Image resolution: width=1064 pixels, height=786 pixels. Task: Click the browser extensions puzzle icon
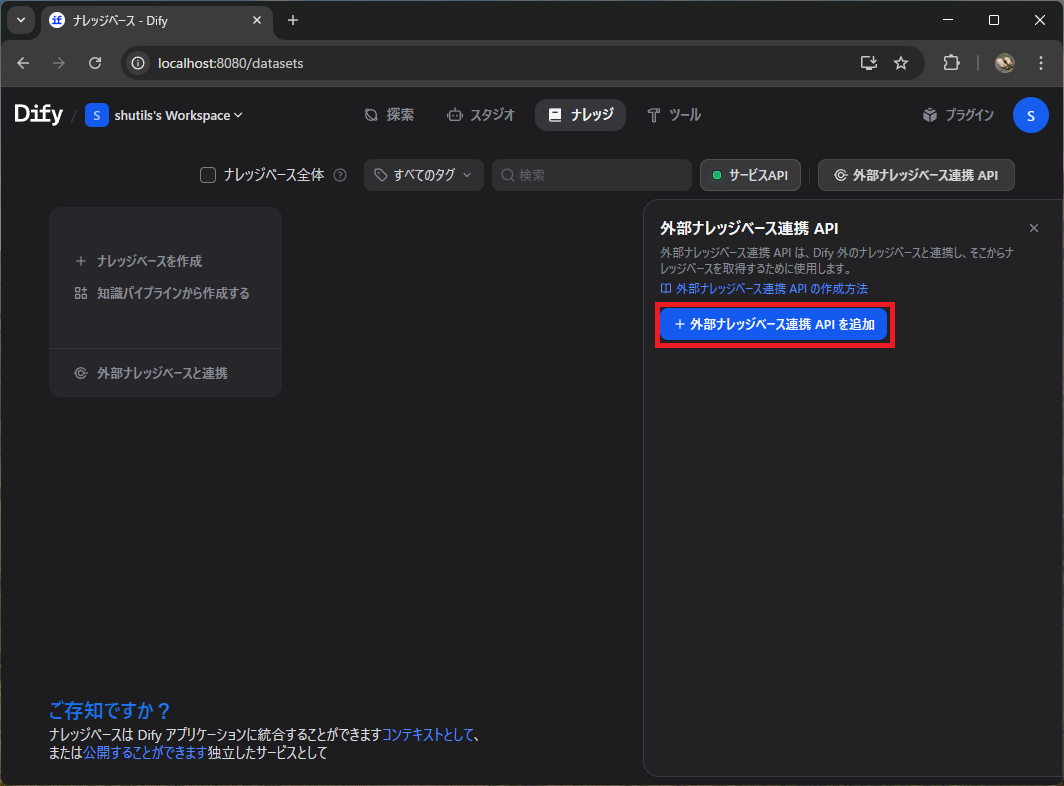pos(951,62)
